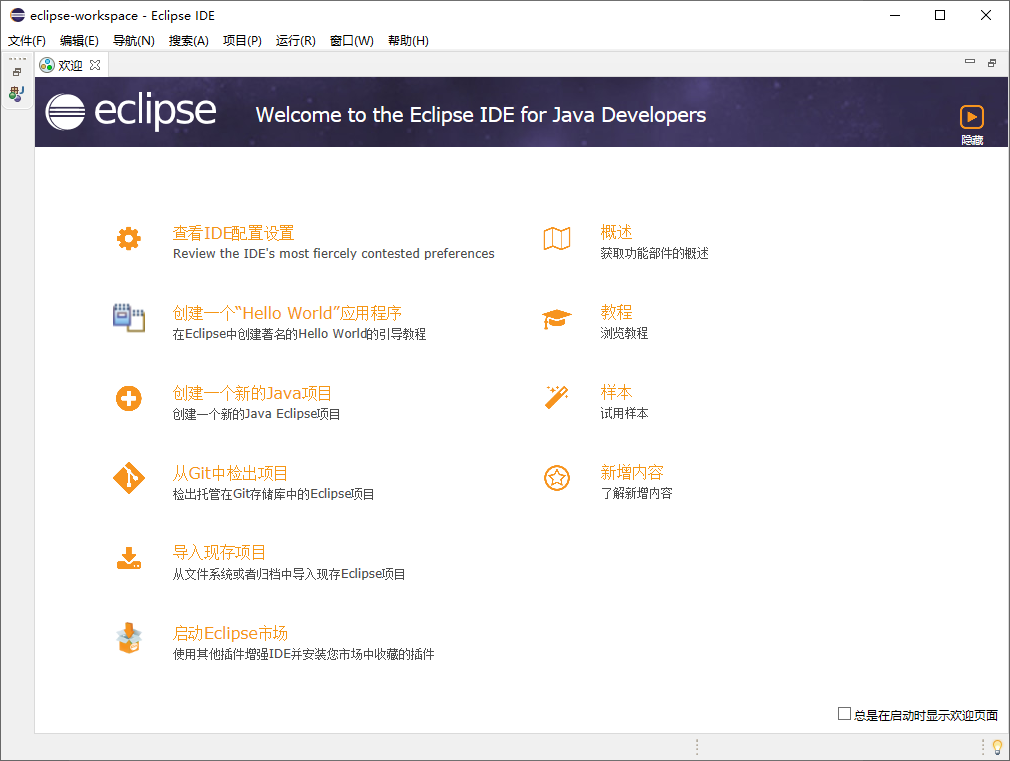
Task: Click description 从文件系统或者归档中导入现存Eclipse项目
Action: pos(289,574)
